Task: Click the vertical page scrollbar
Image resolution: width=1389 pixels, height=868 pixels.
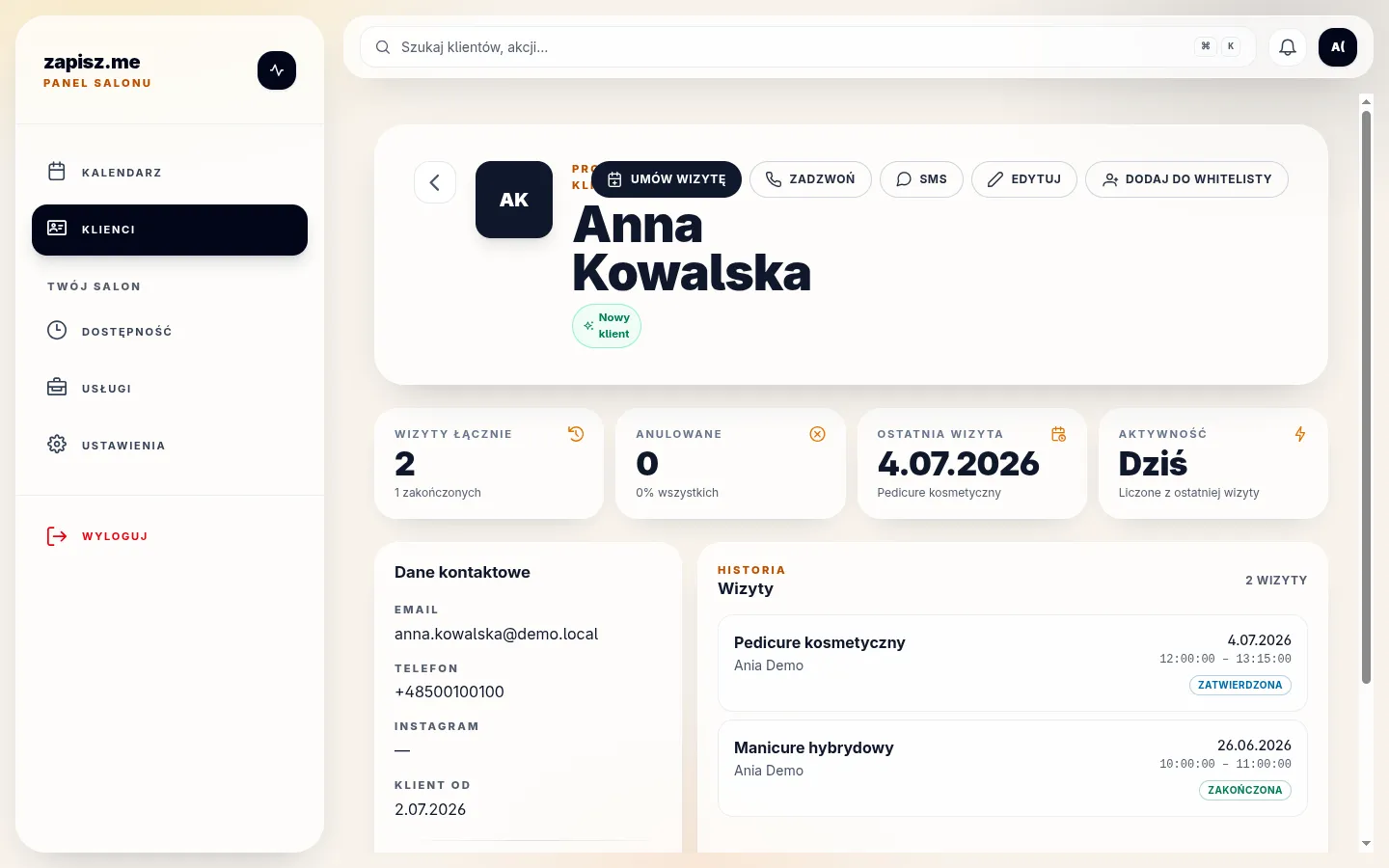Action: coord(1366,397)
